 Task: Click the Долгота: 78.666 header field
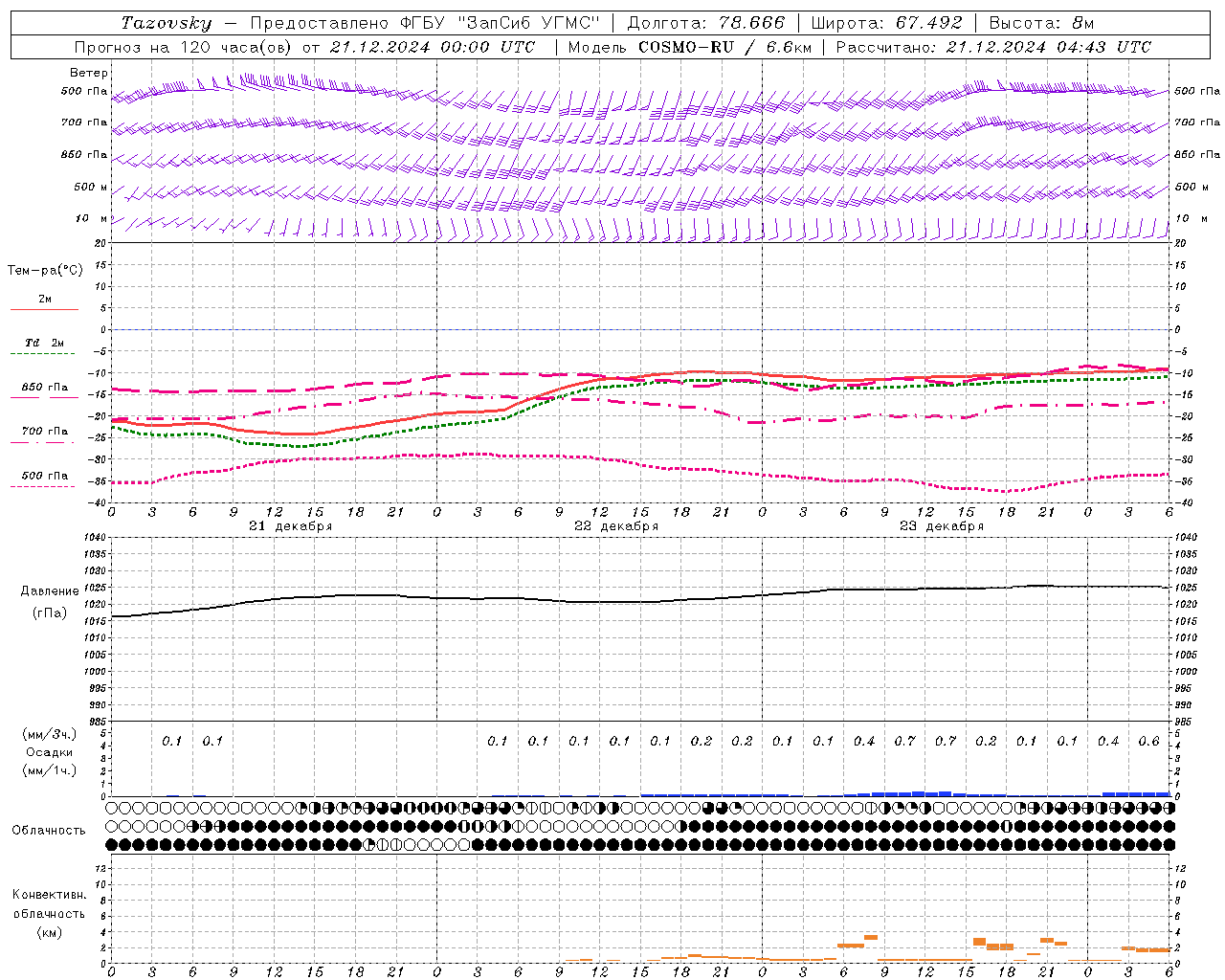tap(706, 23)
